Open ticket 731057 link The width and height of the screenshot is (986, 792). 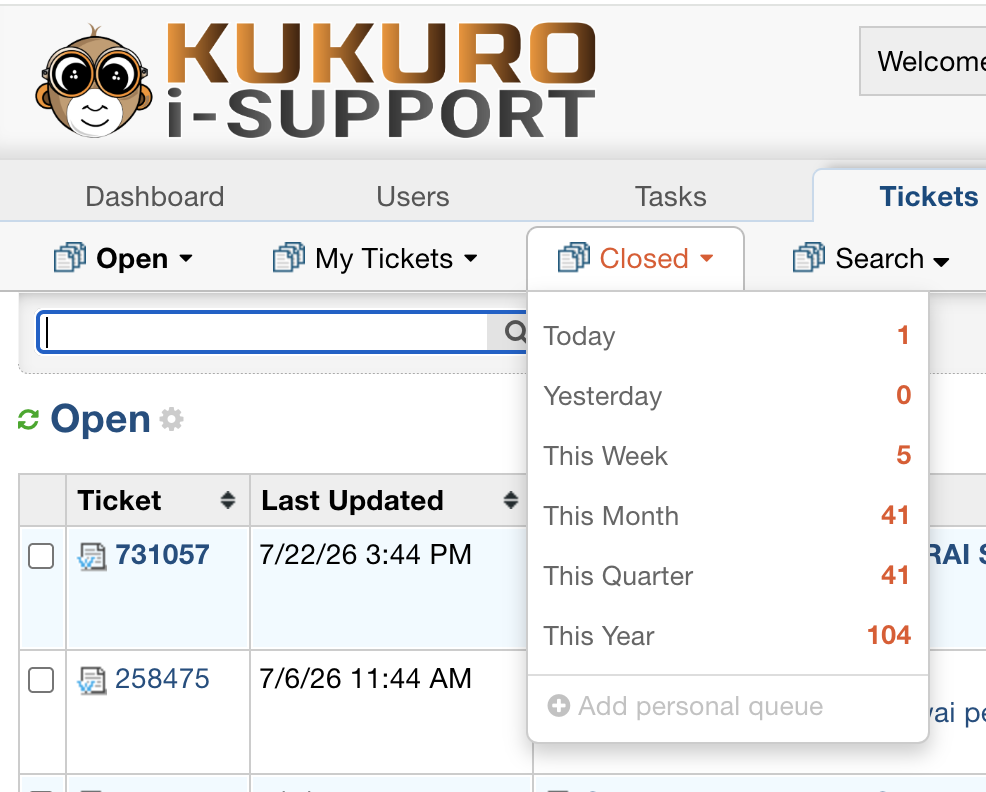162,555
